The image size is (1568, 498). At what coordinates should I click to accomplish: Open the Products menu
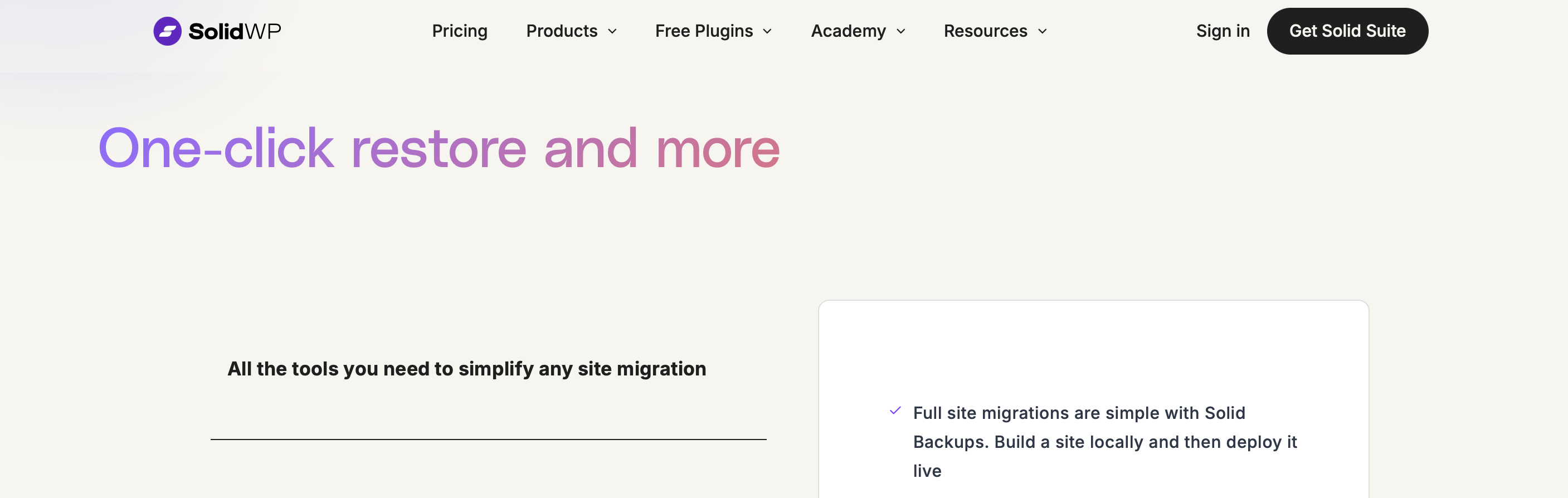[x=562, y=31]
